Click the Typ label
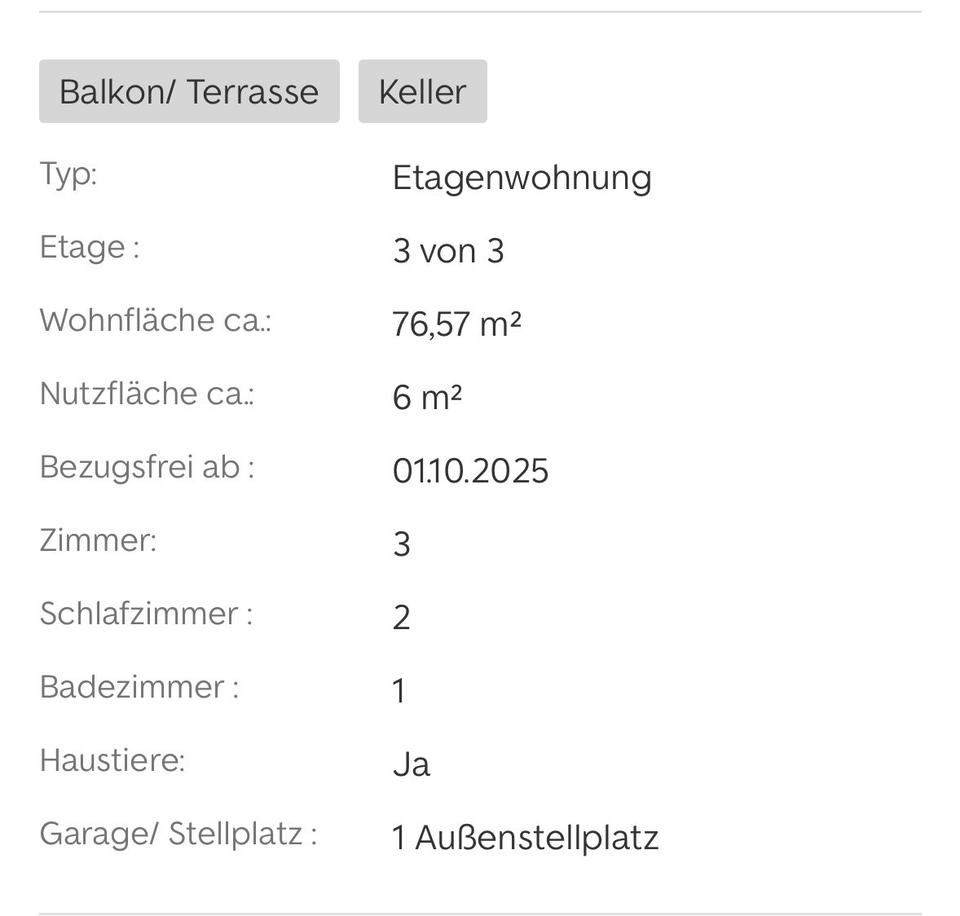The height and width of the screenshot is (916, 960). point(68,174)
